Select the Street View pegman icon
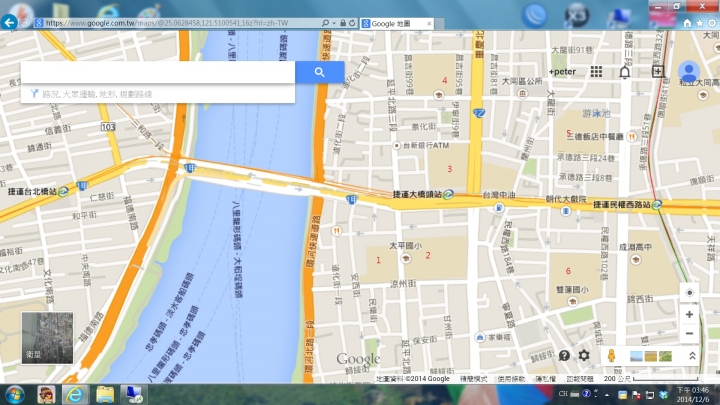Screen dimensions: 720x405 611,356
